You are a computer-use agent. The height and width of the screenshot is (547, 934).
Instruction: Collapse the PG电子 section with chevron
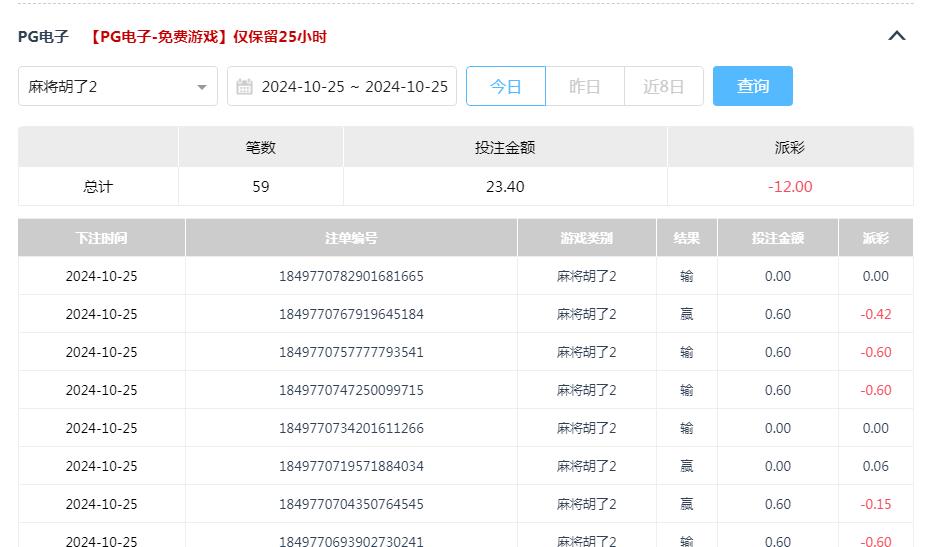pyautogui.click(x=896, y=36)
